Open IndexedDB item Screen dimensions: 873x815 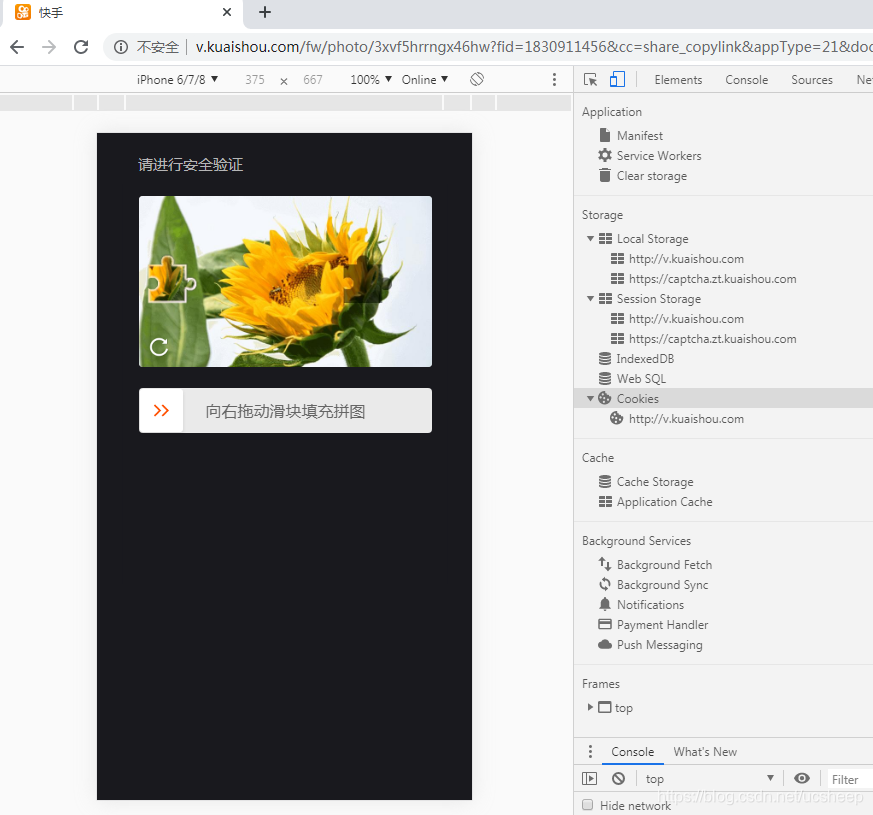tap(645, 359)
